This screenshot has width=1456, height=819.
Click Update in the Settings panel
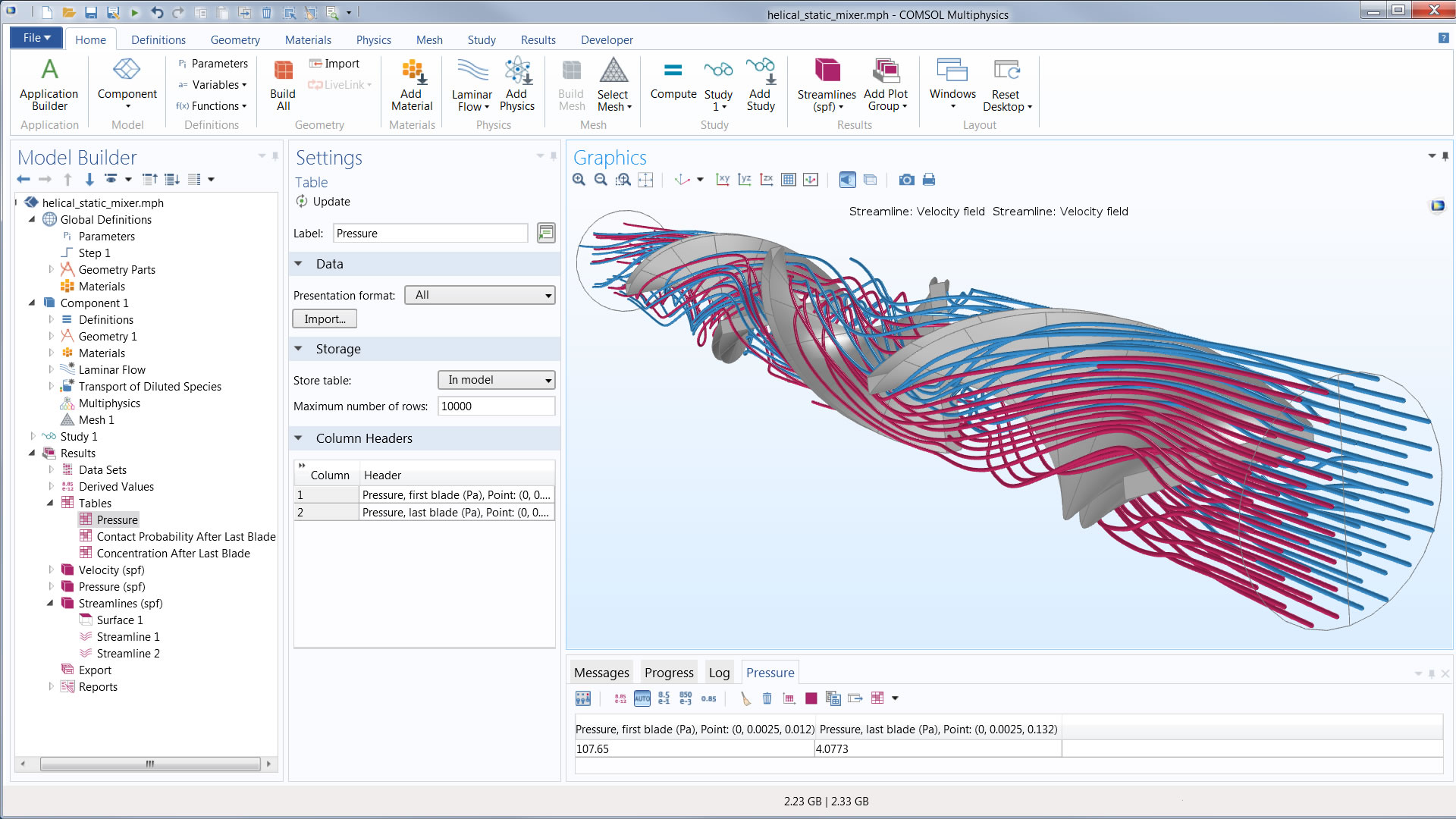click(x=323, y=202)
